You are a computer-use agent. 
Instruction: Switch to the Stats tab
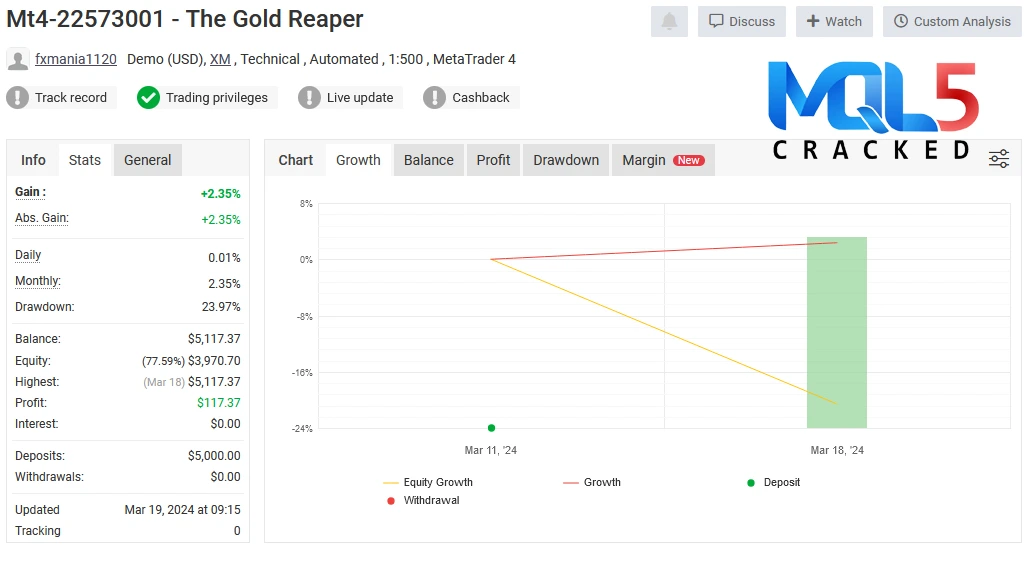point(85,160)
